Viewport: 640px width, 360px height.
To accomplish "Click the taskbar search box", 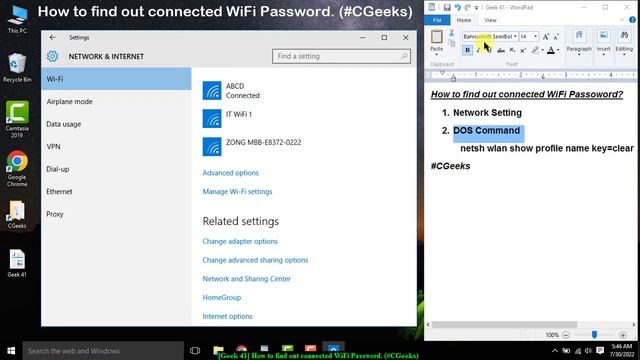I will (103, 351).
